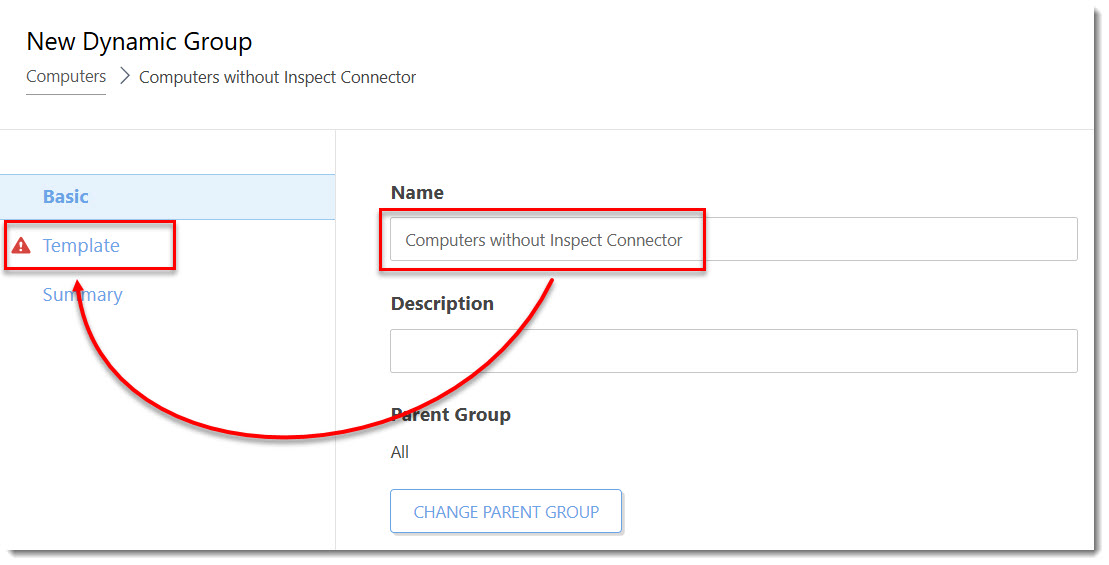Click the warning icon beside Template

coord(21,245)
